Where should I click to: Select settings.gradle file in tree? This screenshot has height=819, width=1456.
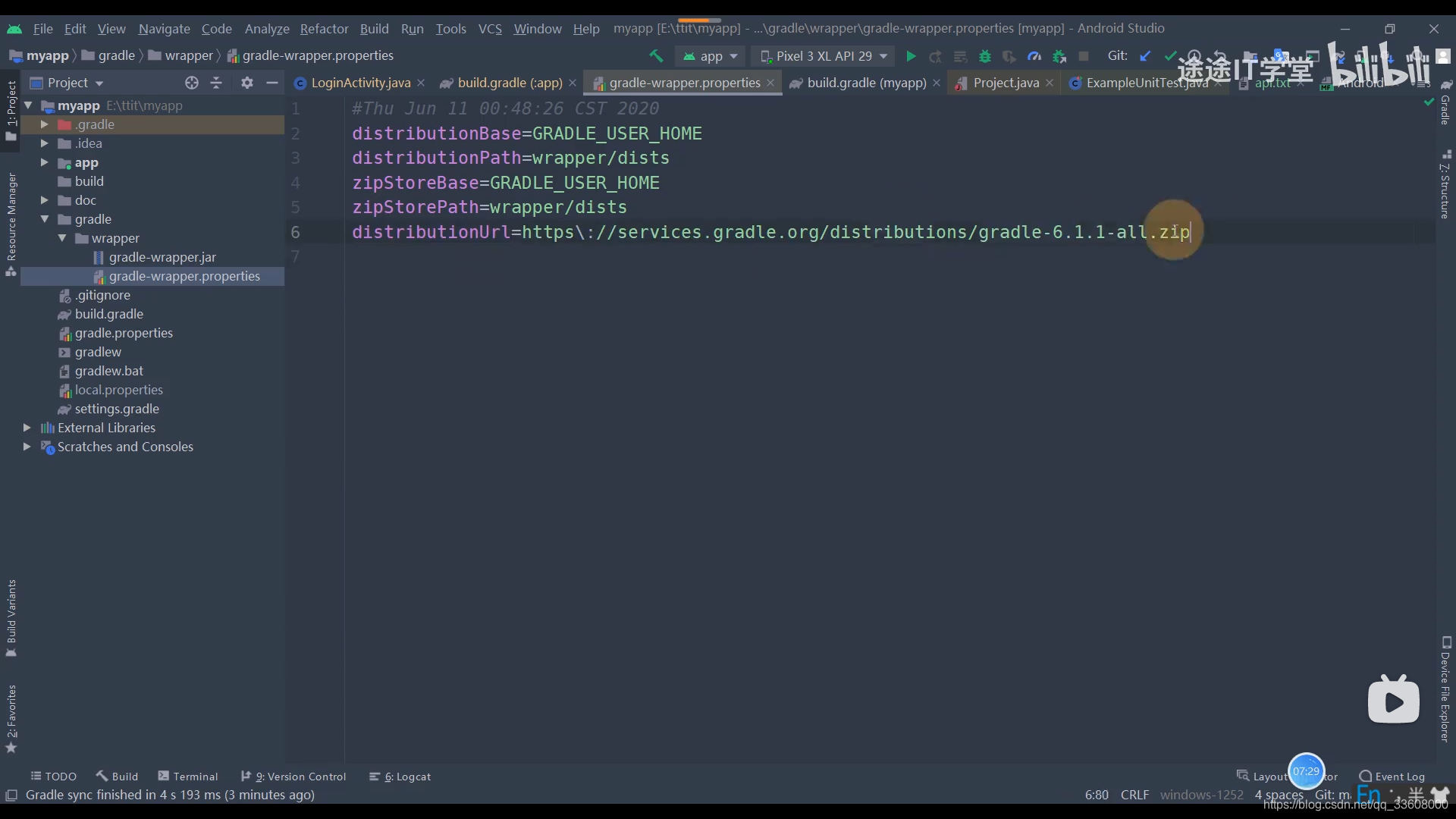click(117, 409)
